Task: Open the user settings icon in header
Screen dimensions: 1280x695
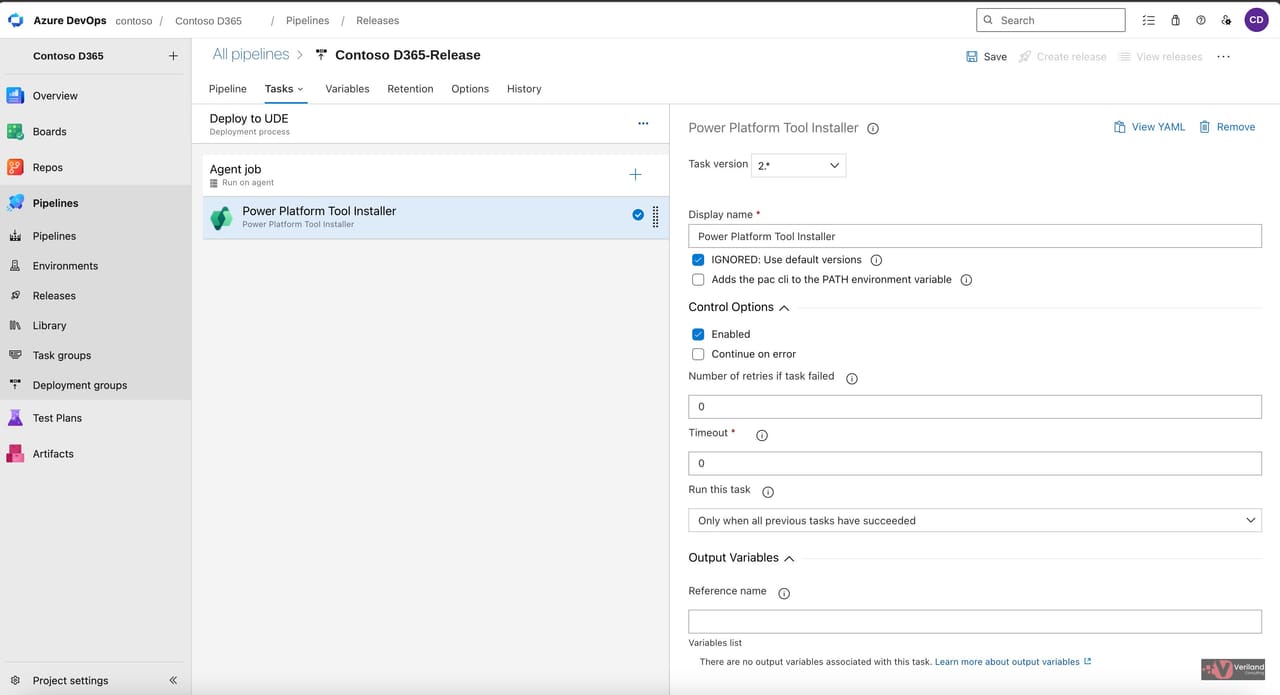Action: (x=1227, y=20)
